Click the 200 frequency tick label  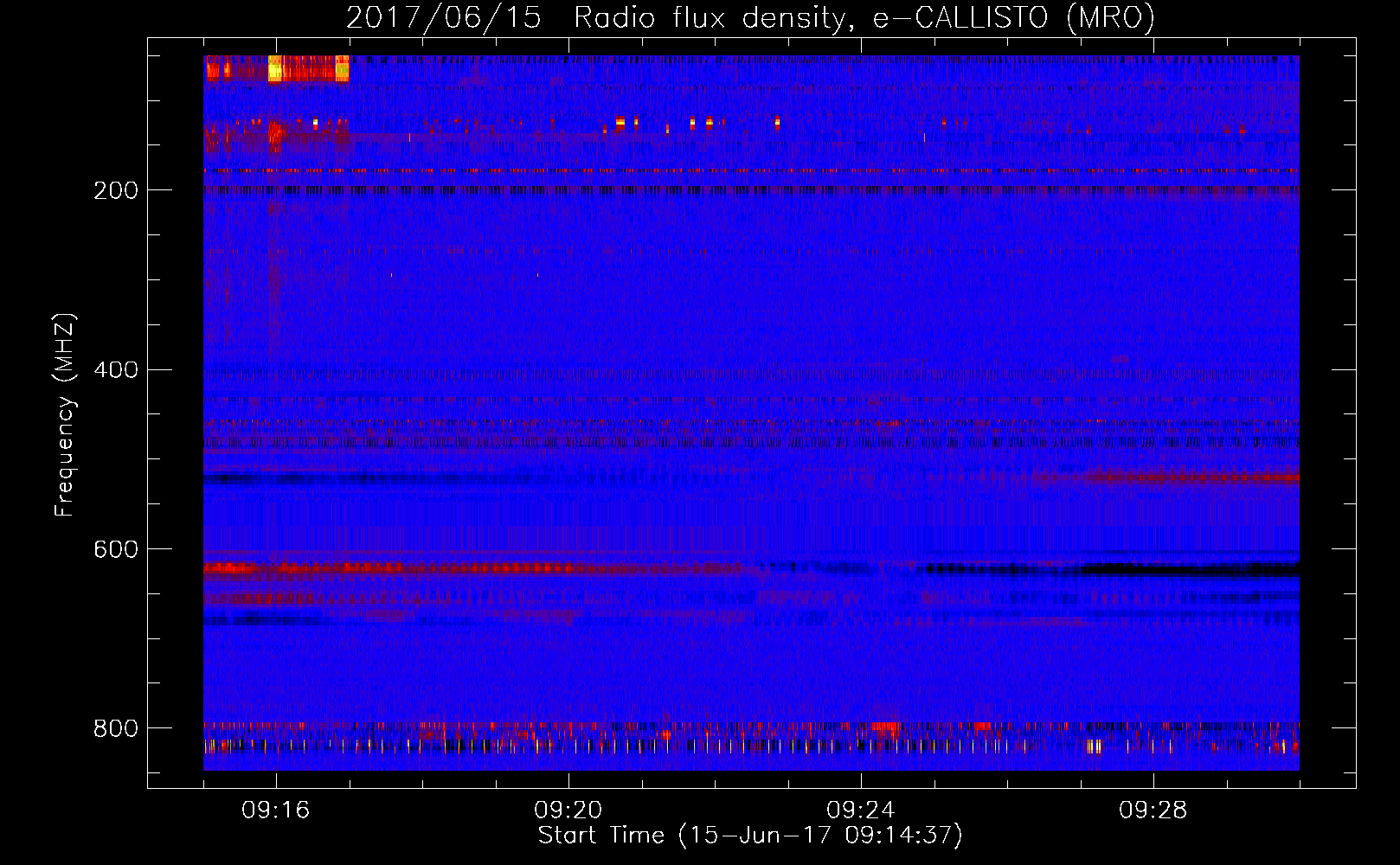point(116,190)
